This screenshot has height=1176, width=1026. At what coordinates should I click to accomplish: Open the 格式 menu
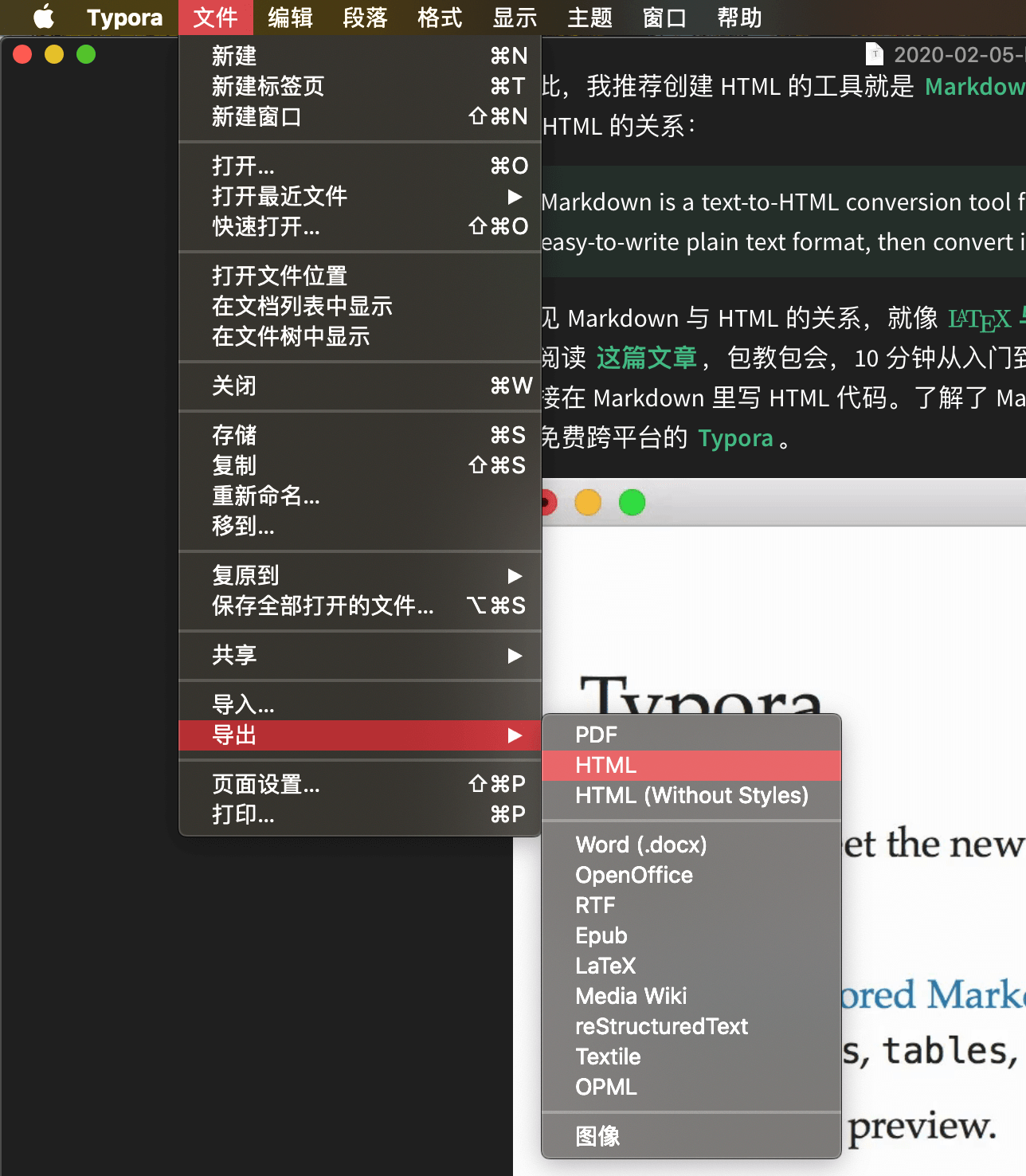[440, 18]
